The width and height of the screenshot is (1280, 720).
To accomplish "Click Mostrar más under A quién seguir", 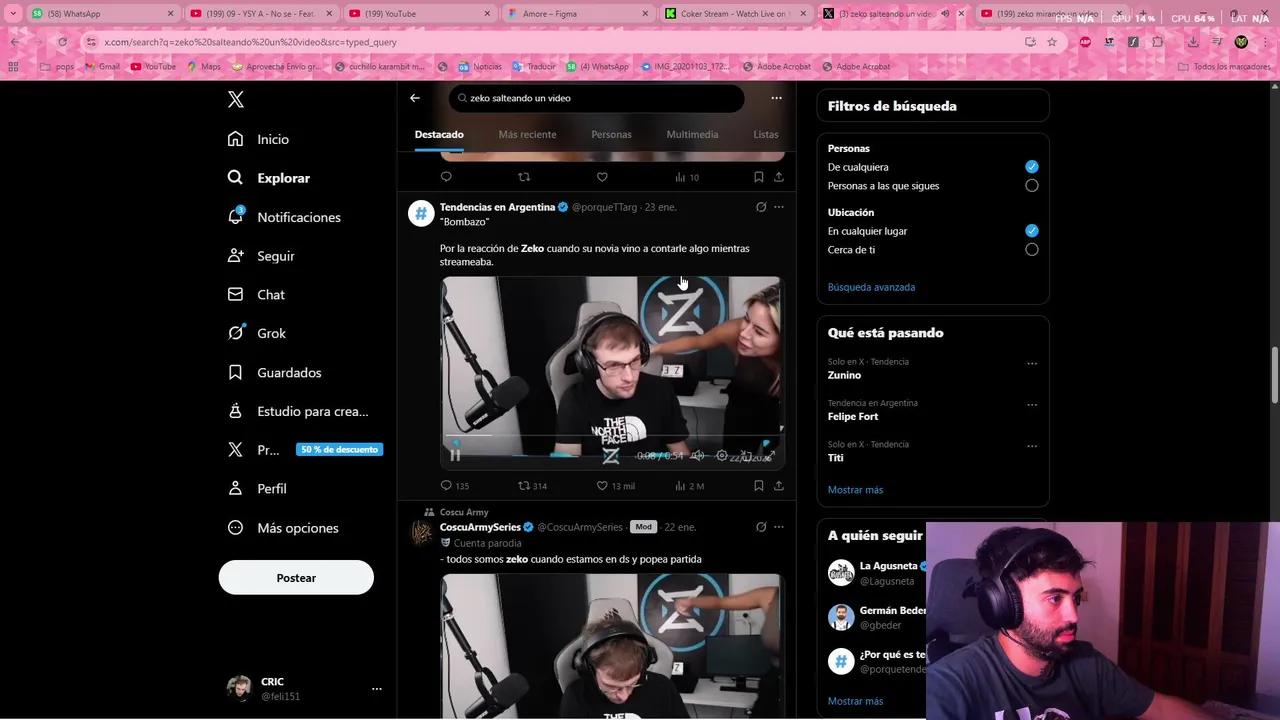I will [x=855, y=701].
